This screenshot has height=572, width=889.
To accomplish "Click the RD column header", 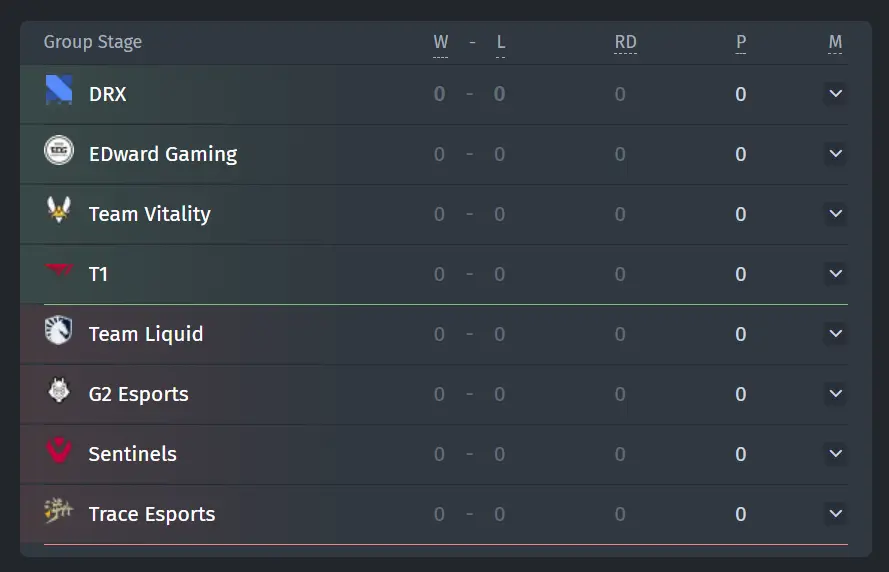I will point(625,43).
